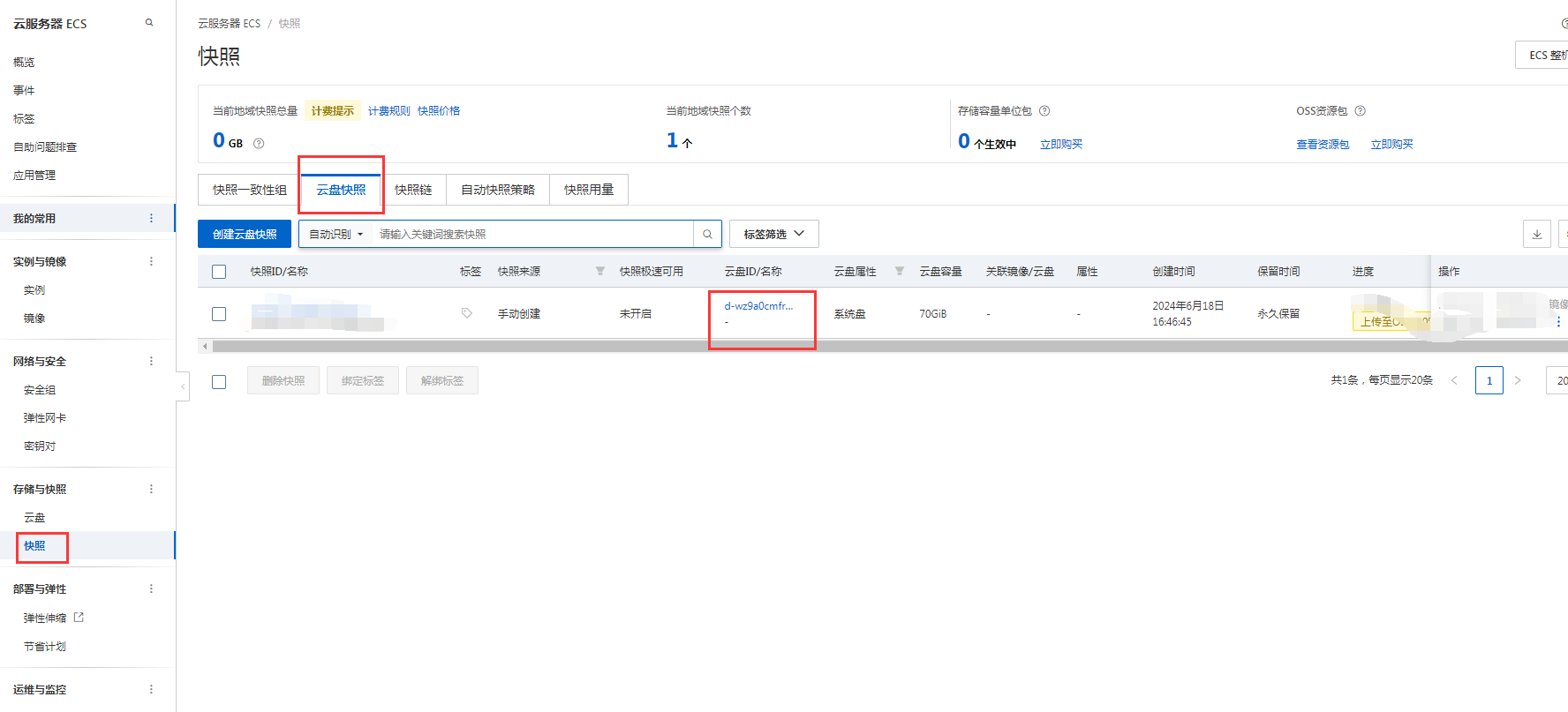This screenshot has width=1568, height=712.
Task: Click the horizontal scrollbar of the table
Action: (890, 346)
